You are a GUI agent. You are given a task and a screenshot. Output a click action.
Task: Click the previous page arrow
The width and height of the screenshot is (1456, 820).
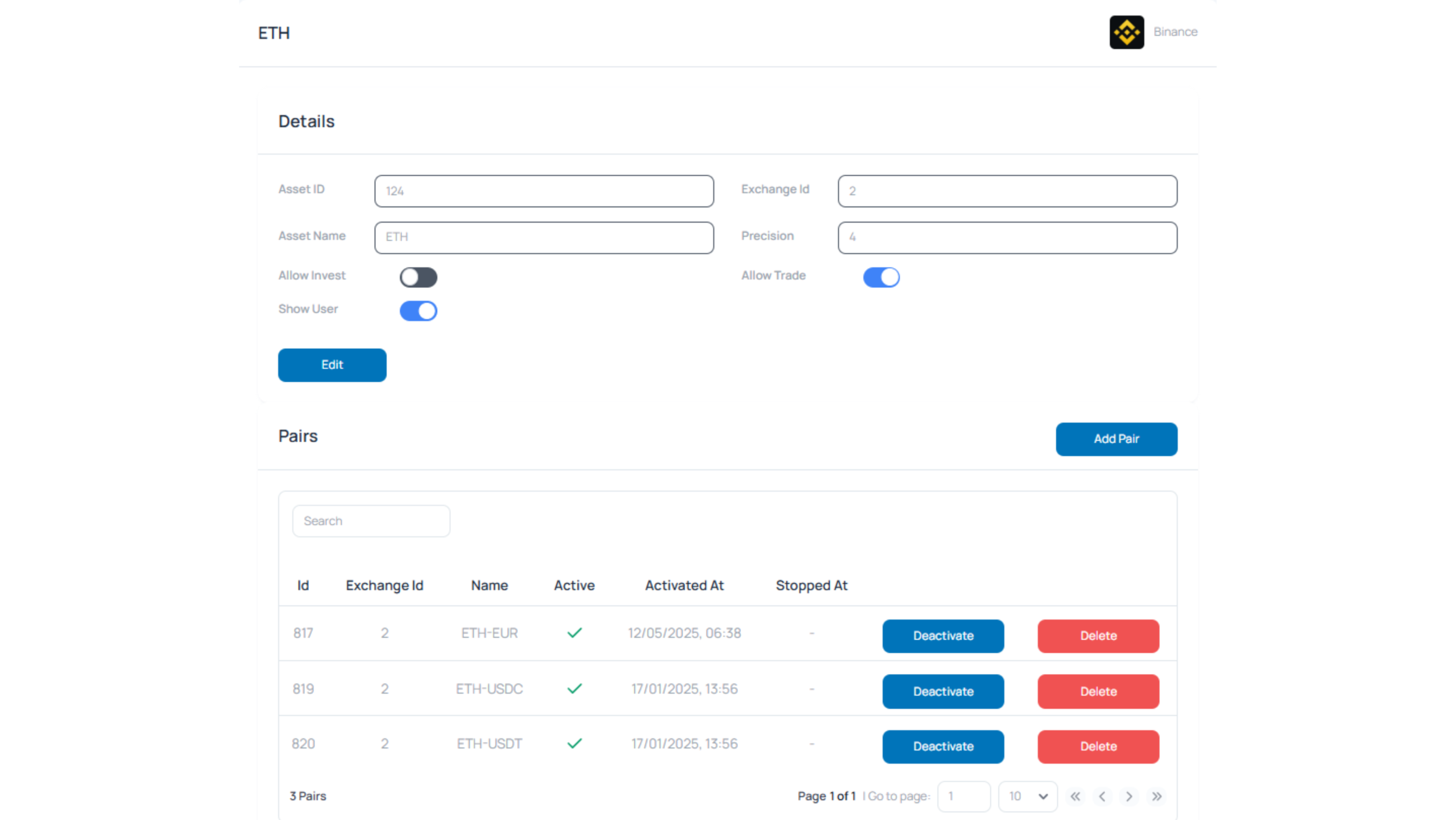pyautogui.click(x=1102, y=796)
